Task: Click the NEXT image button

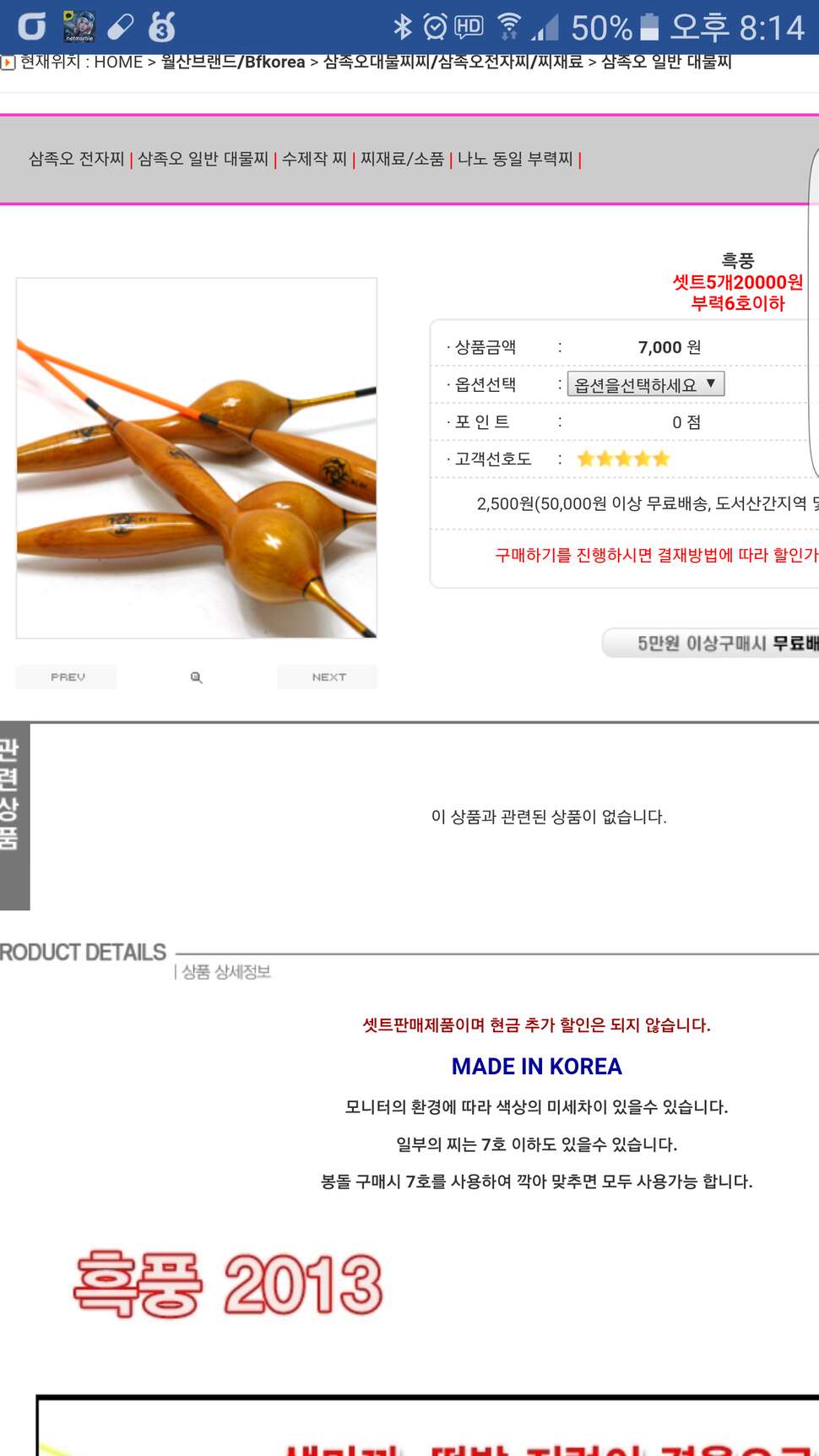Action: [328, 677]
